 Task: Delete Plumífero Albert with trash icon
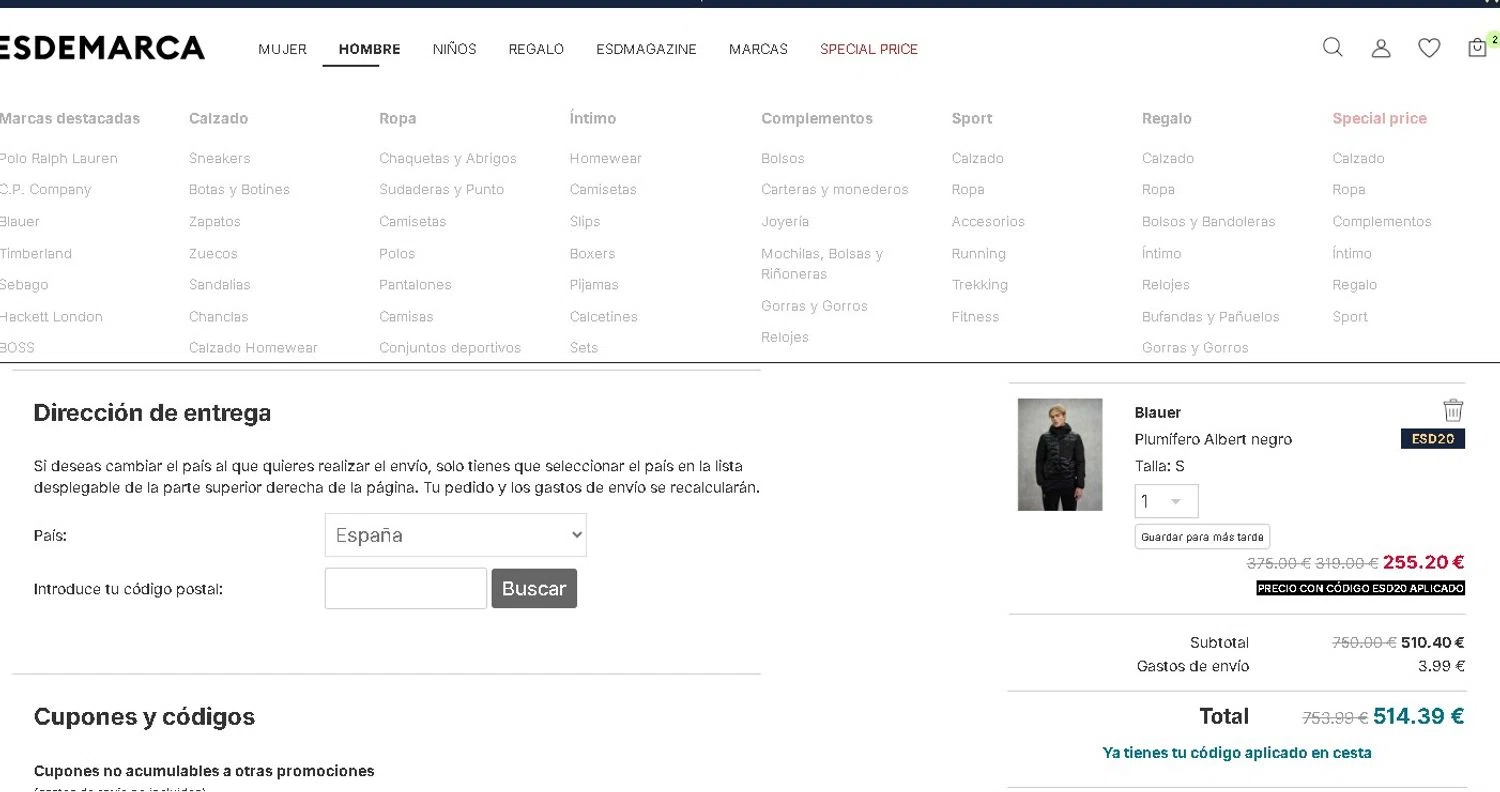1453,410
